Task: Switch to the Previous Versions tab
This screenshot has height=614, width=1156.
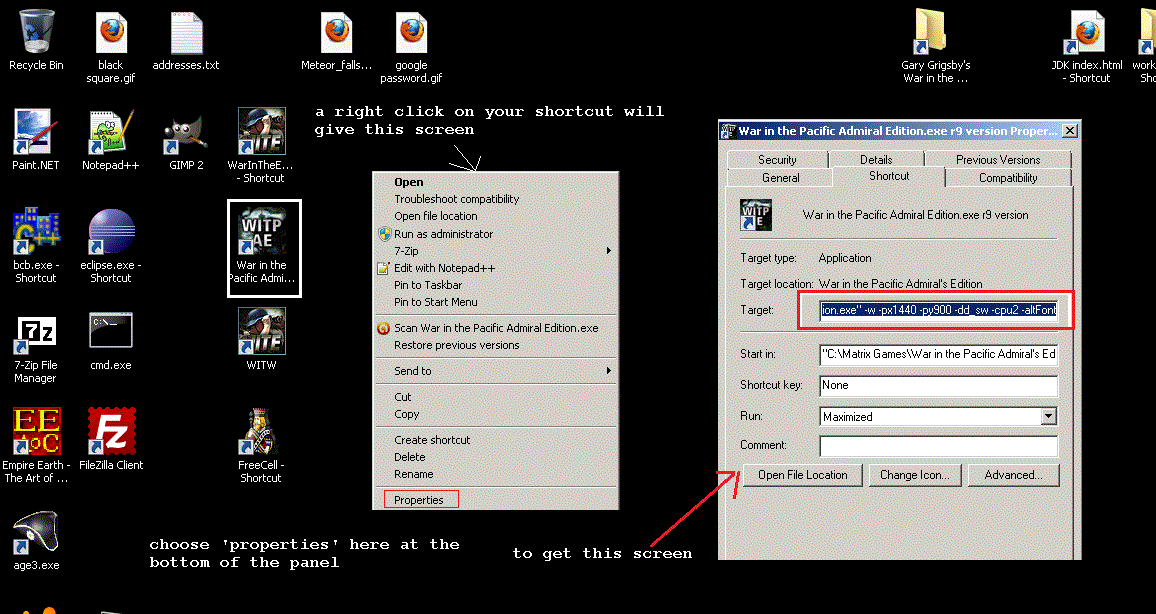Action: click(997, 159)
